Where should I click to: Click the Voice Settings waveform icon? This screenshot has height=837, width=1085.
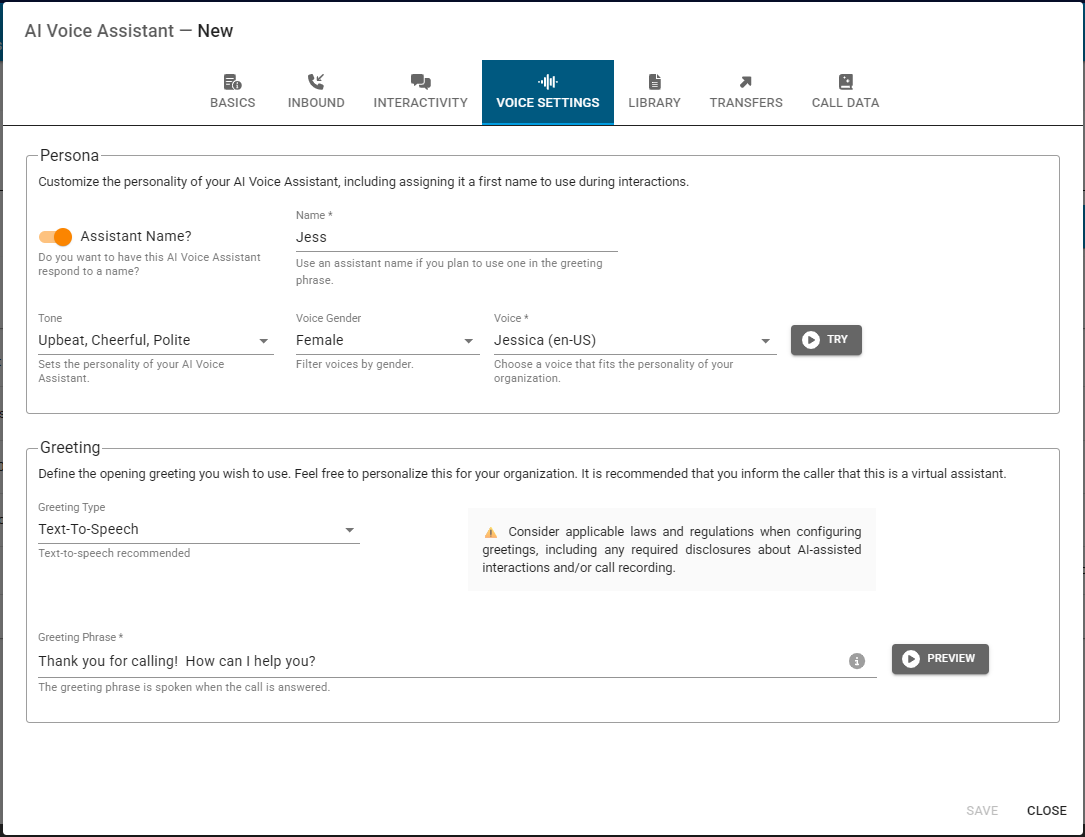(547, 80)
